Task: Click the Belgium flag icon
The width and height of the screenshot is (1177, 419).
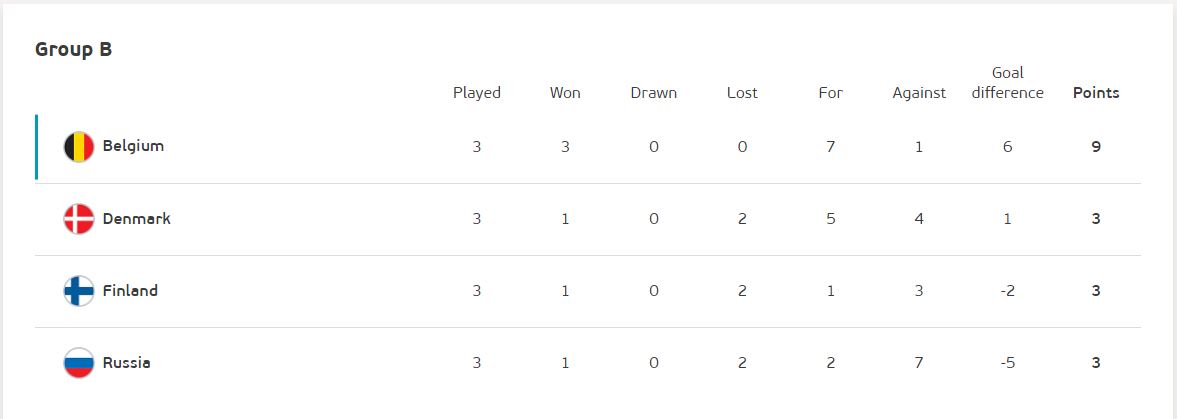Action: click(79, 147)
